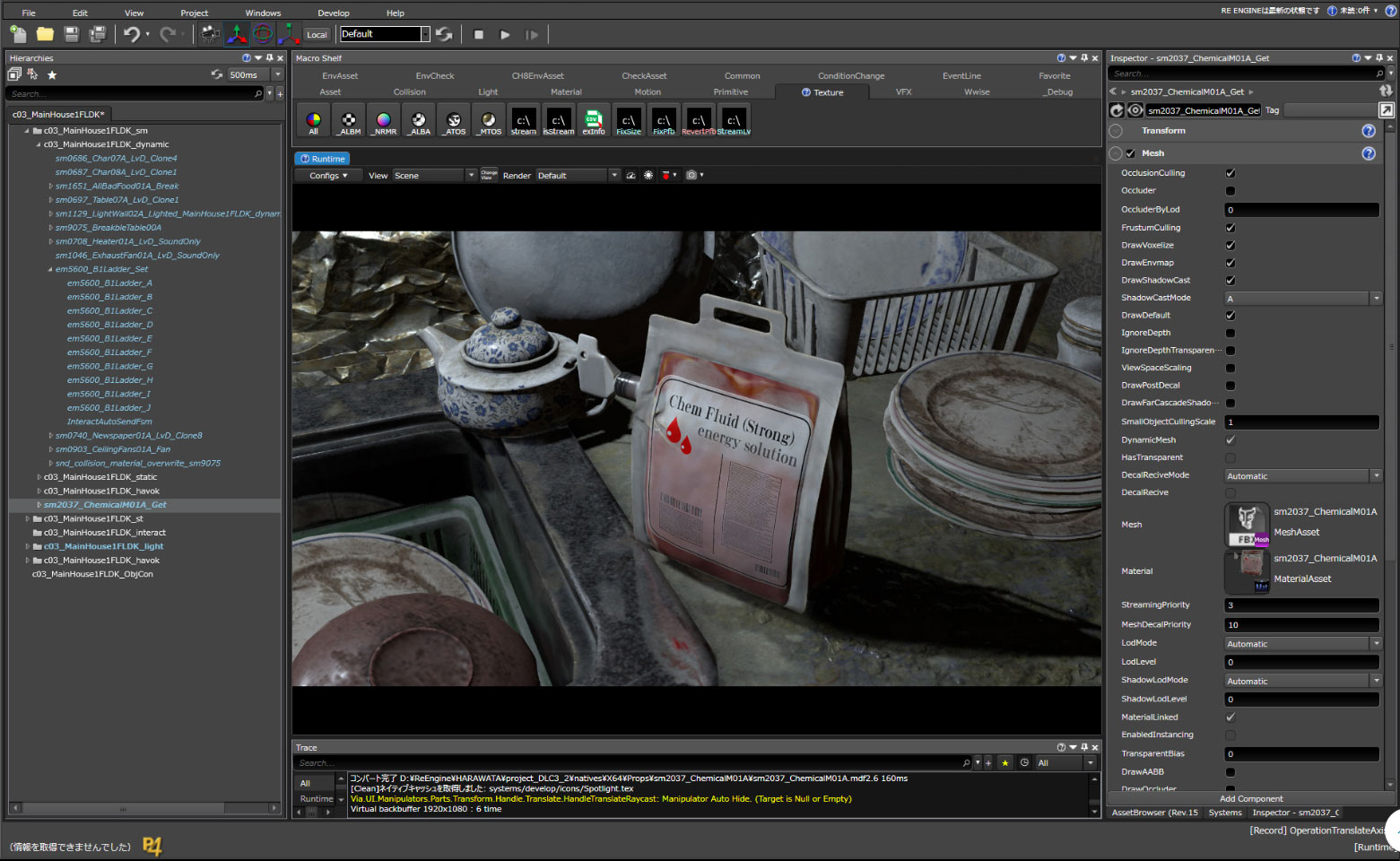Uncheck the DrawShadowCast option
Viewport: 1400px width, 861px height.
1230,281
